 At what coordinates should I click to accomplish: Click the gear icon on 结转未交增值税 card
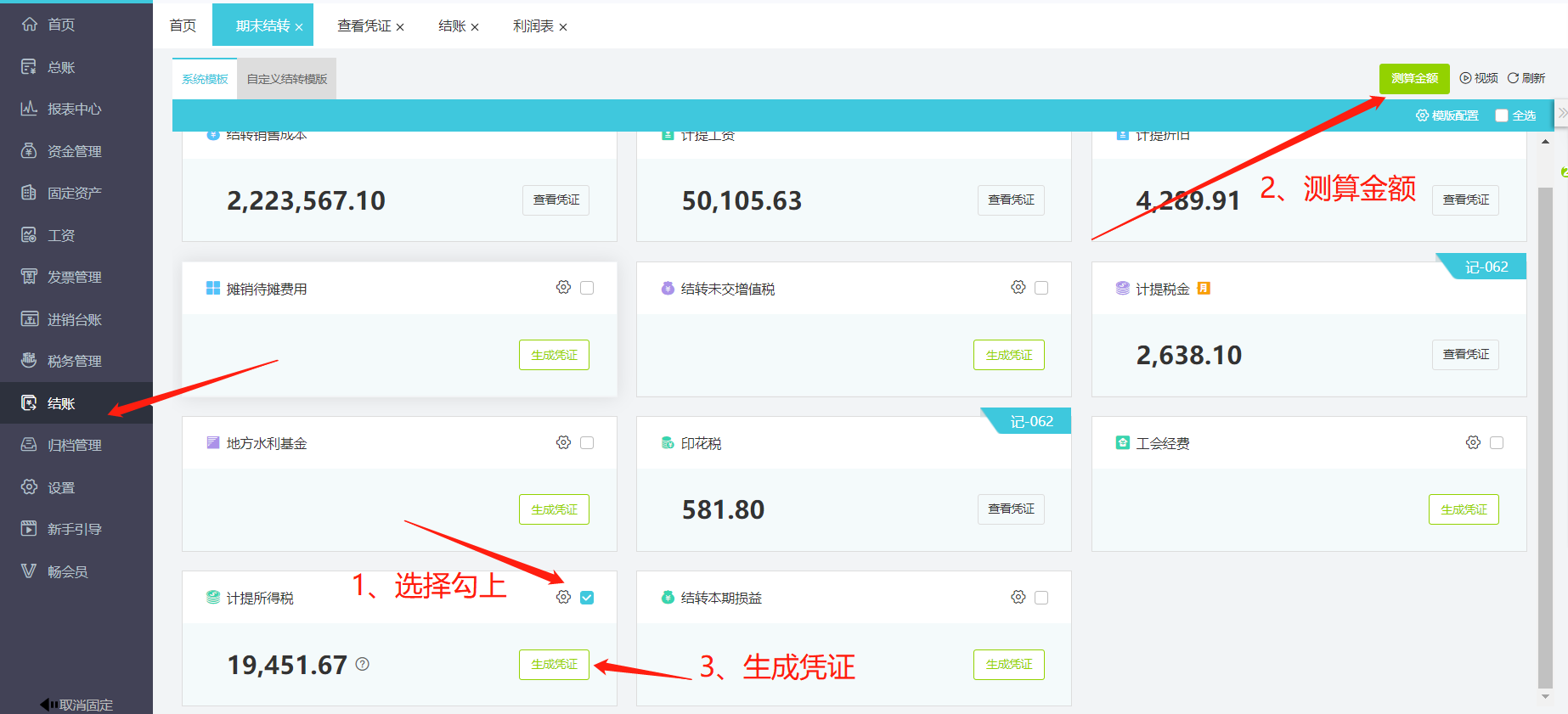[1018, 288]
